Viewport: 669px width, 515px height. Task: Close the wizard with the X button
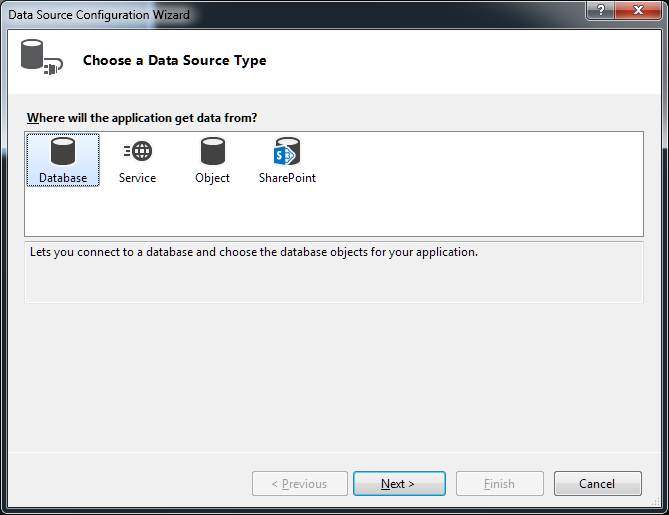click(x=638, y=10)
